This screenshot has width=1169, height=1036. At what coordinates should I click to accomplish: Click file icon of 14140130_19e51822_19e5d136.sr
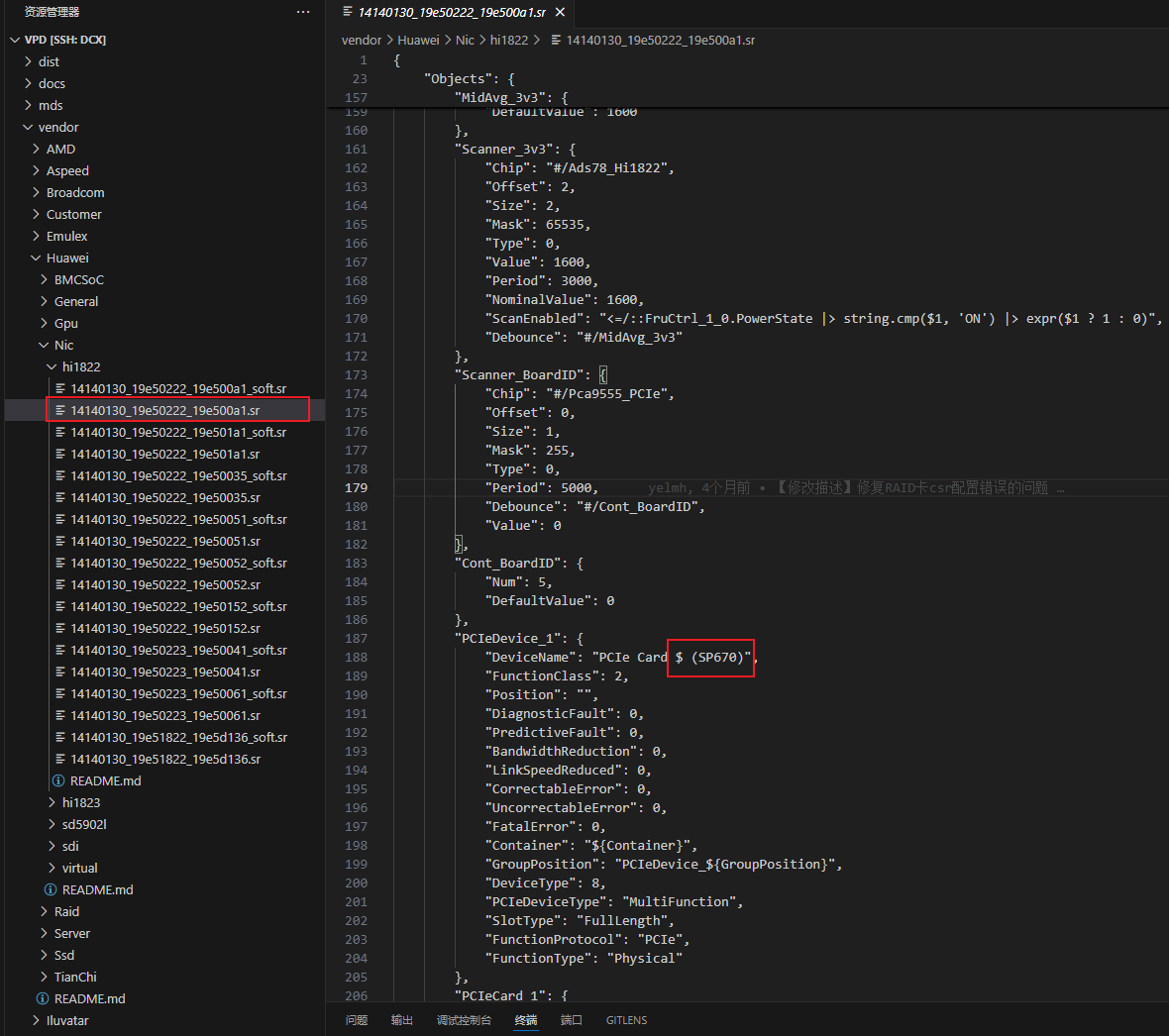(60, 759)
